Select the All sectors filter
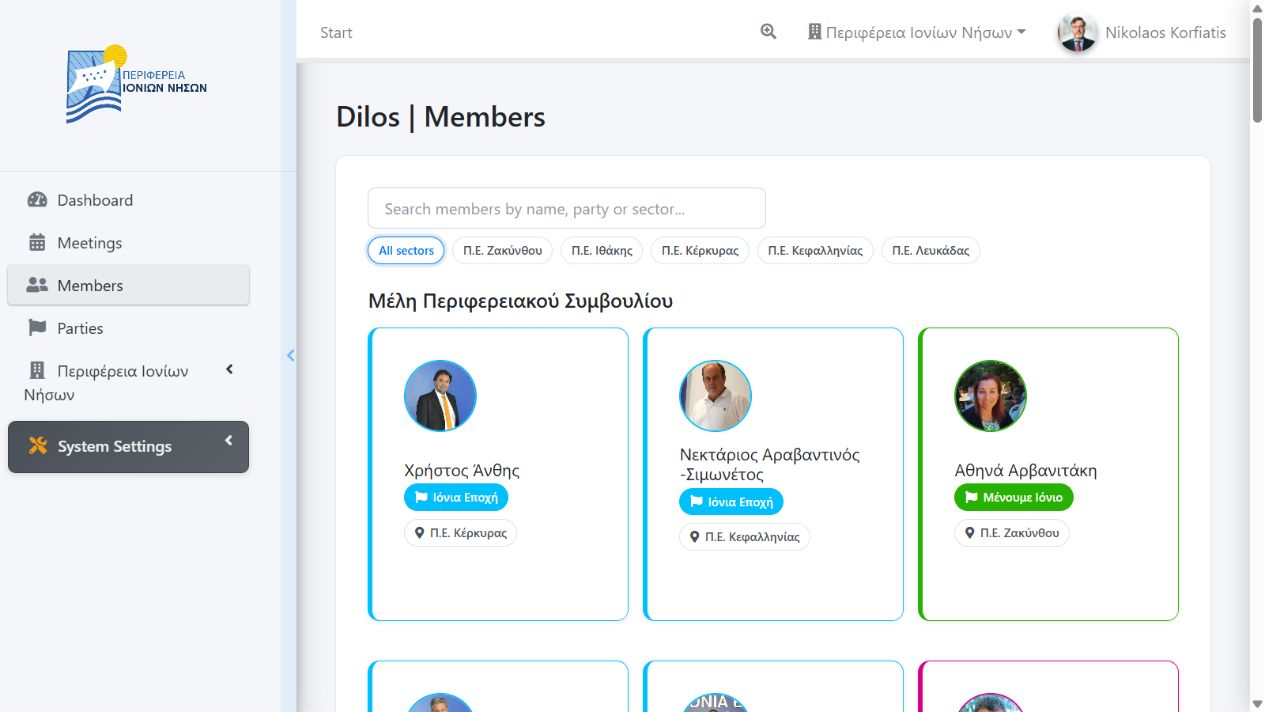The height and width of the screenshot is (712, 1265). point(406,250)
